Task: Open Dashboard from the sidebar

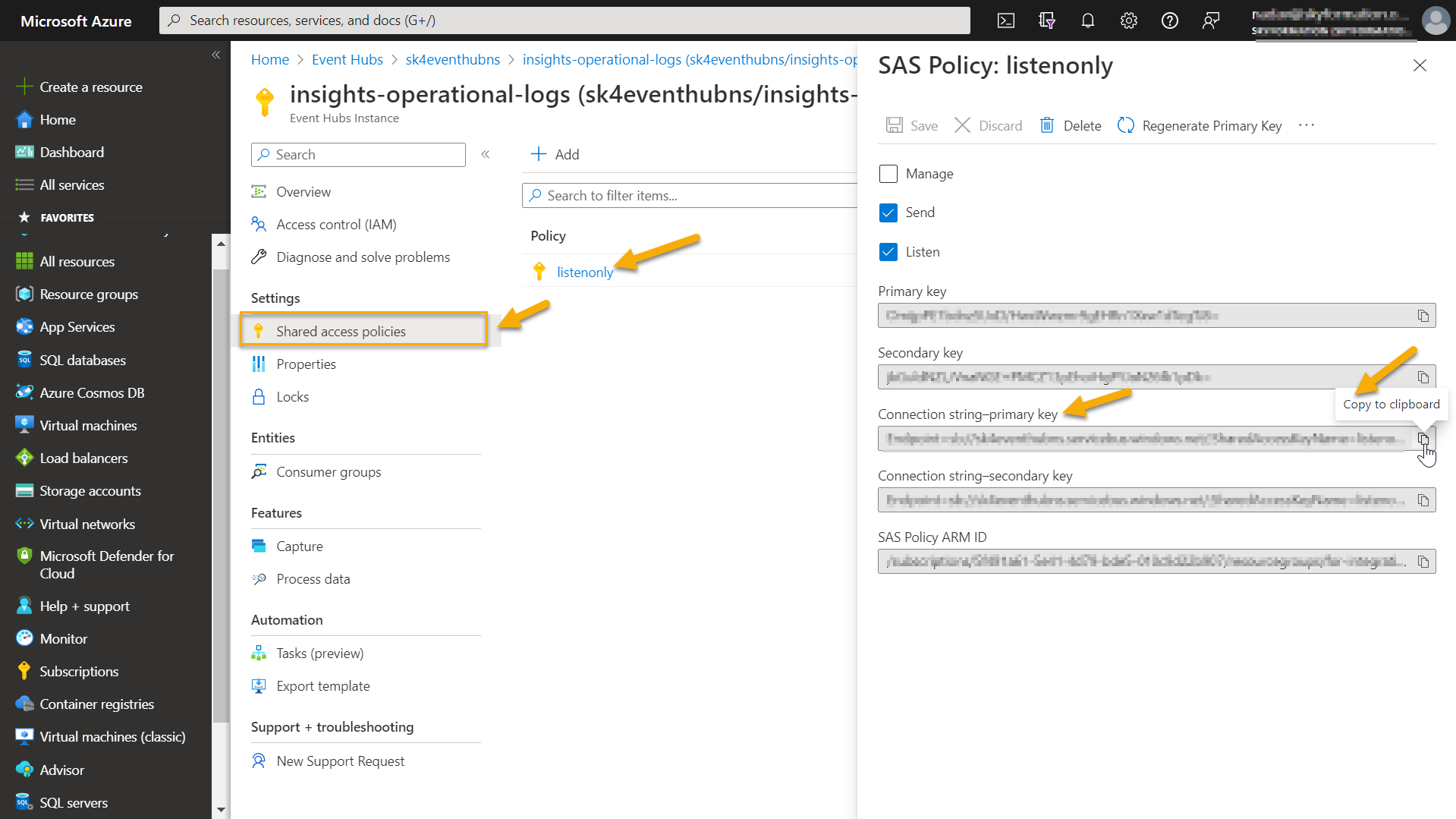Action: 72,153
